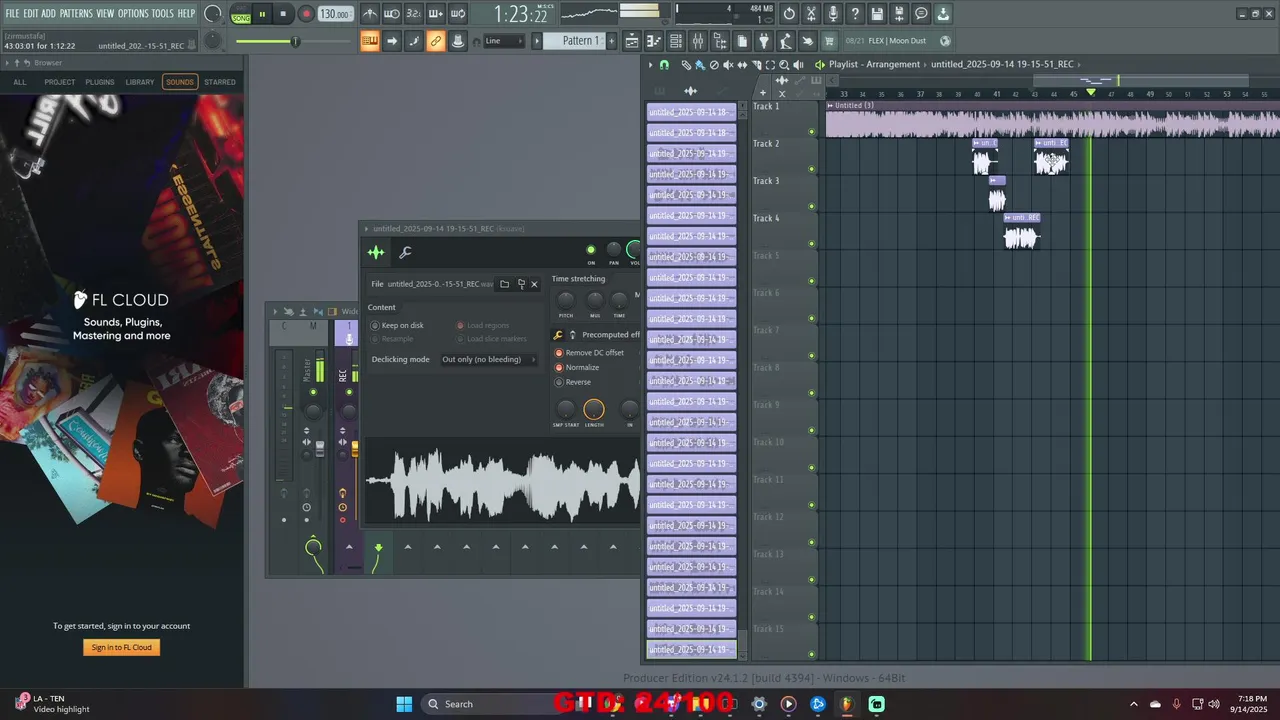Click the metronome icon

tap(370, 14)
